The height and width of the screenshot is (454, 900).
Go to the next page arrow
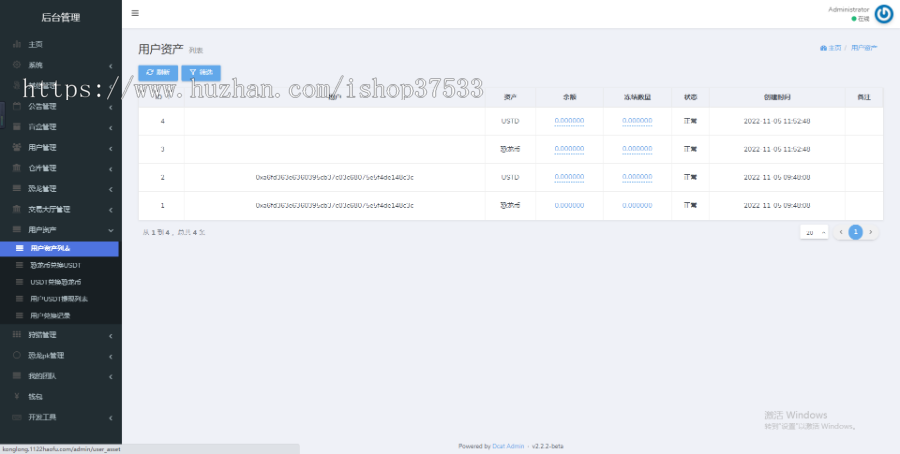coord(871,232)
